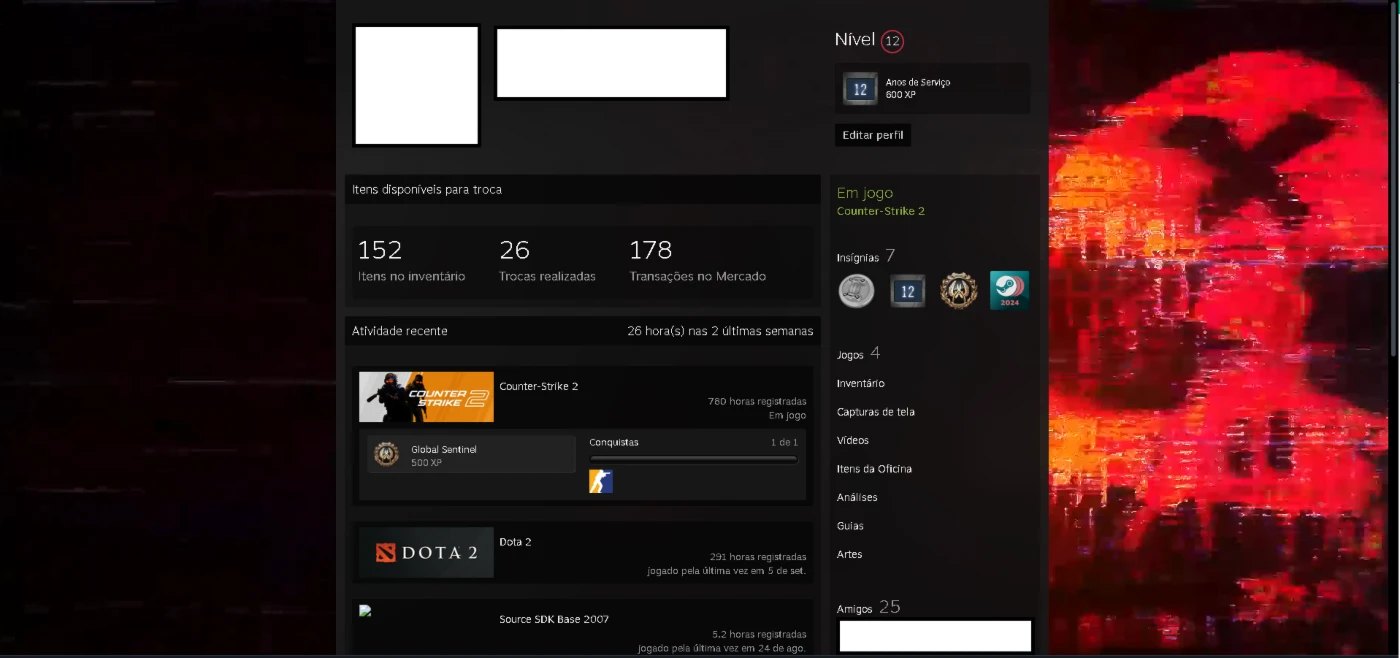Open the Inventário link in the sidebar
The height and width of the screenshot is (658, 1400).
click(x=861, y=383)
